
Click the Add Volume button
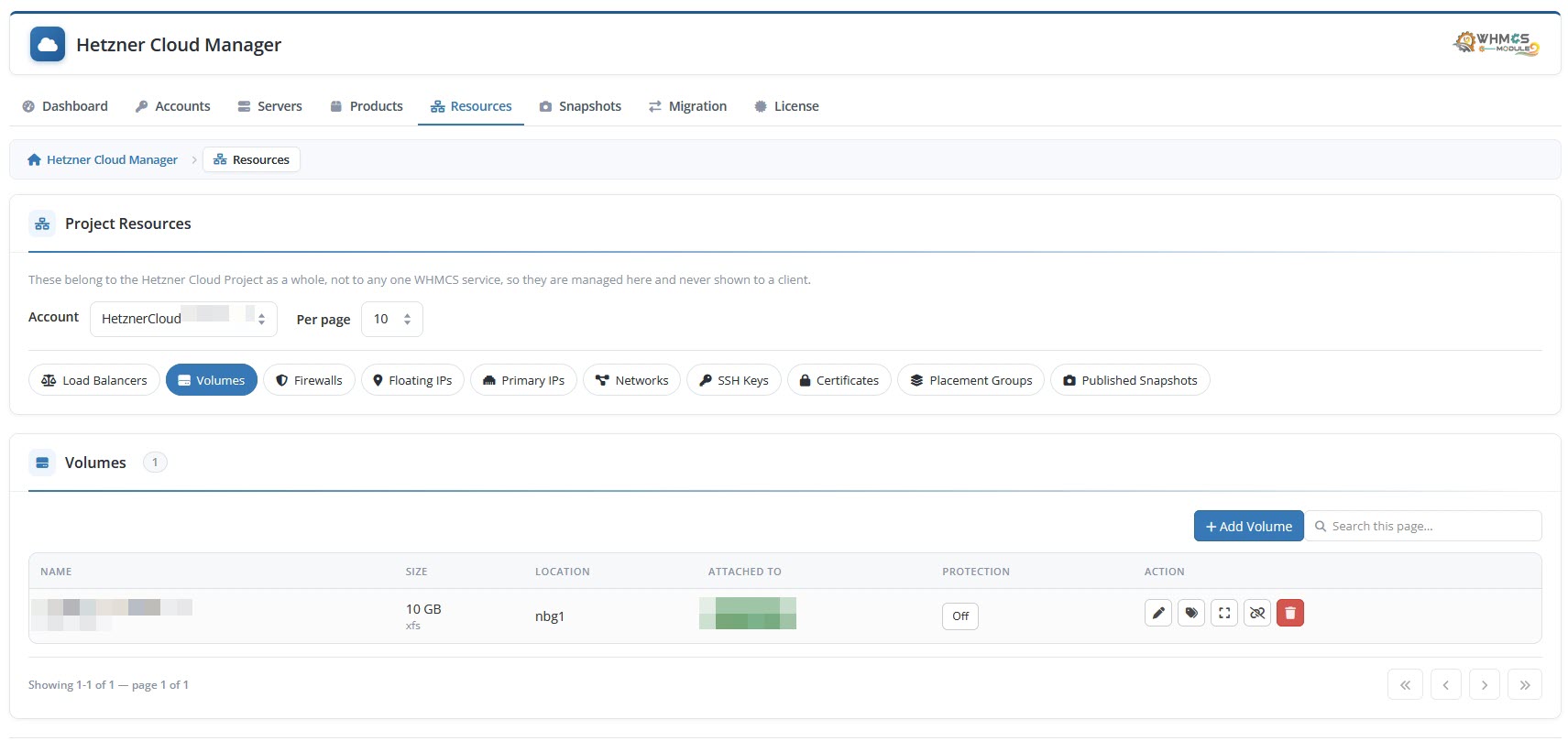tap(1248, 526)
